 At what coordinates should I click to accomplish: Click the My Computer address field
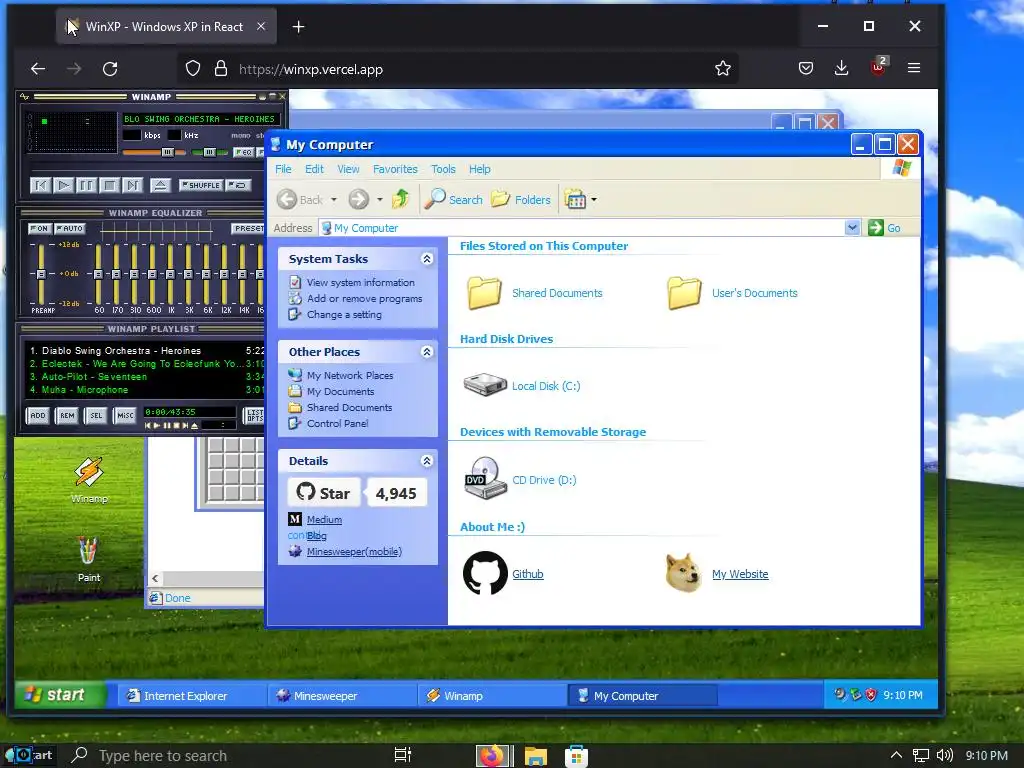(x=581, y=228)
